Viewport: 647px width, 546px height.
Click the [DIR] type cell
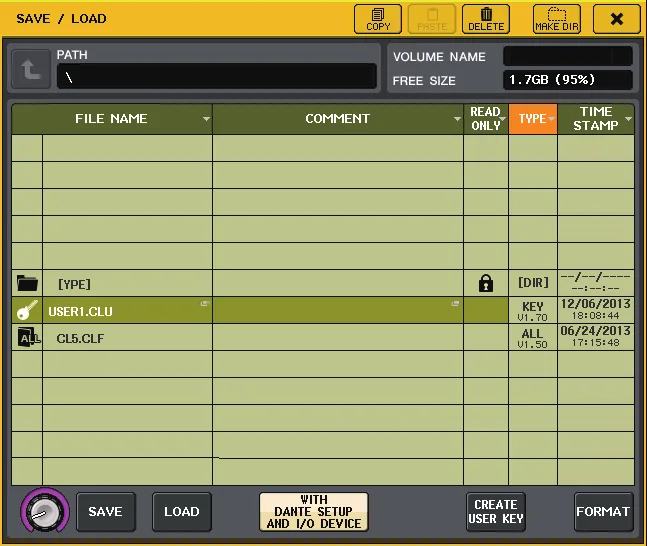[x=533, y=283]
